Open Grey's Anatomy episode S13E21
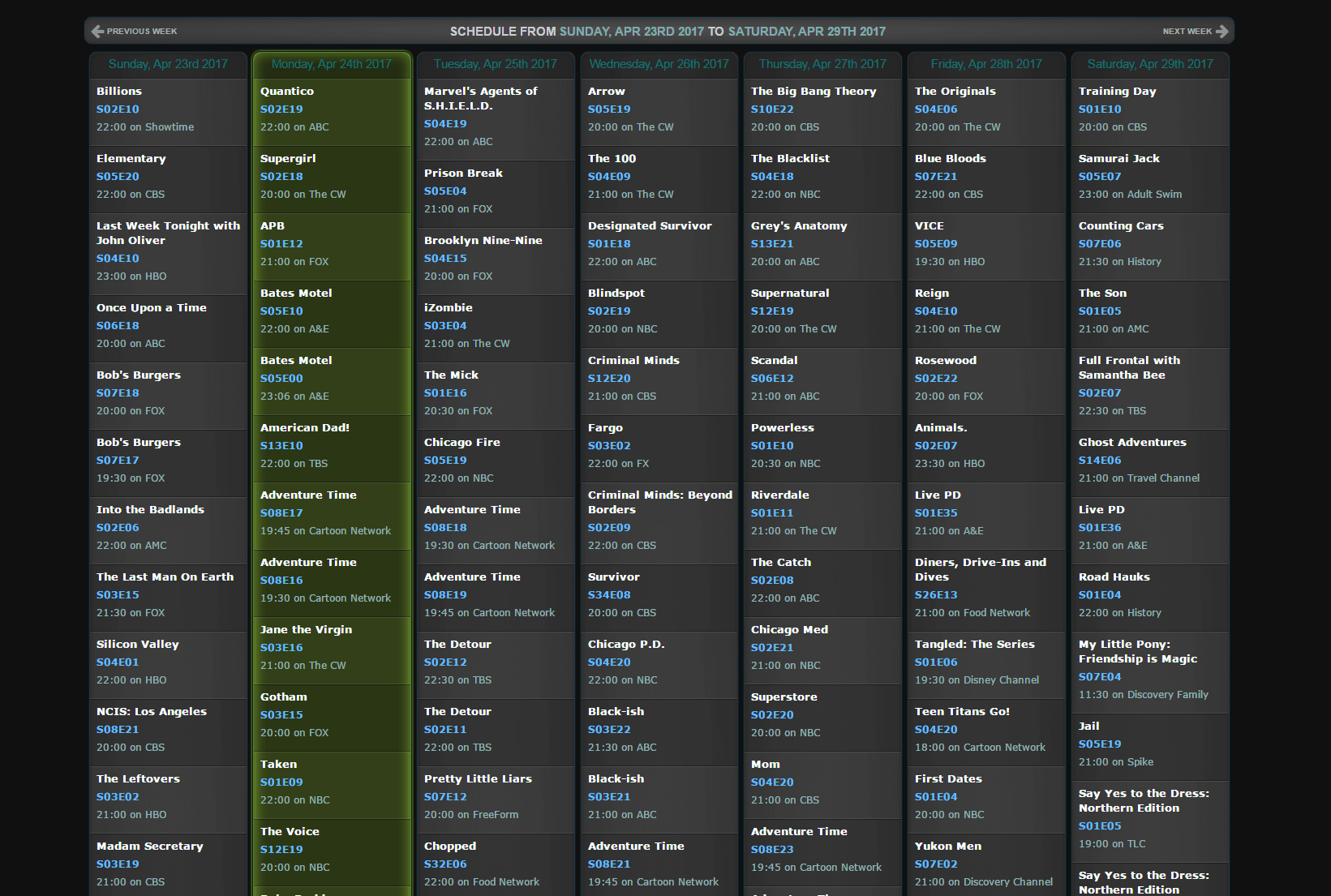The width and height of the screenshot is (1331, 896). 772,244
